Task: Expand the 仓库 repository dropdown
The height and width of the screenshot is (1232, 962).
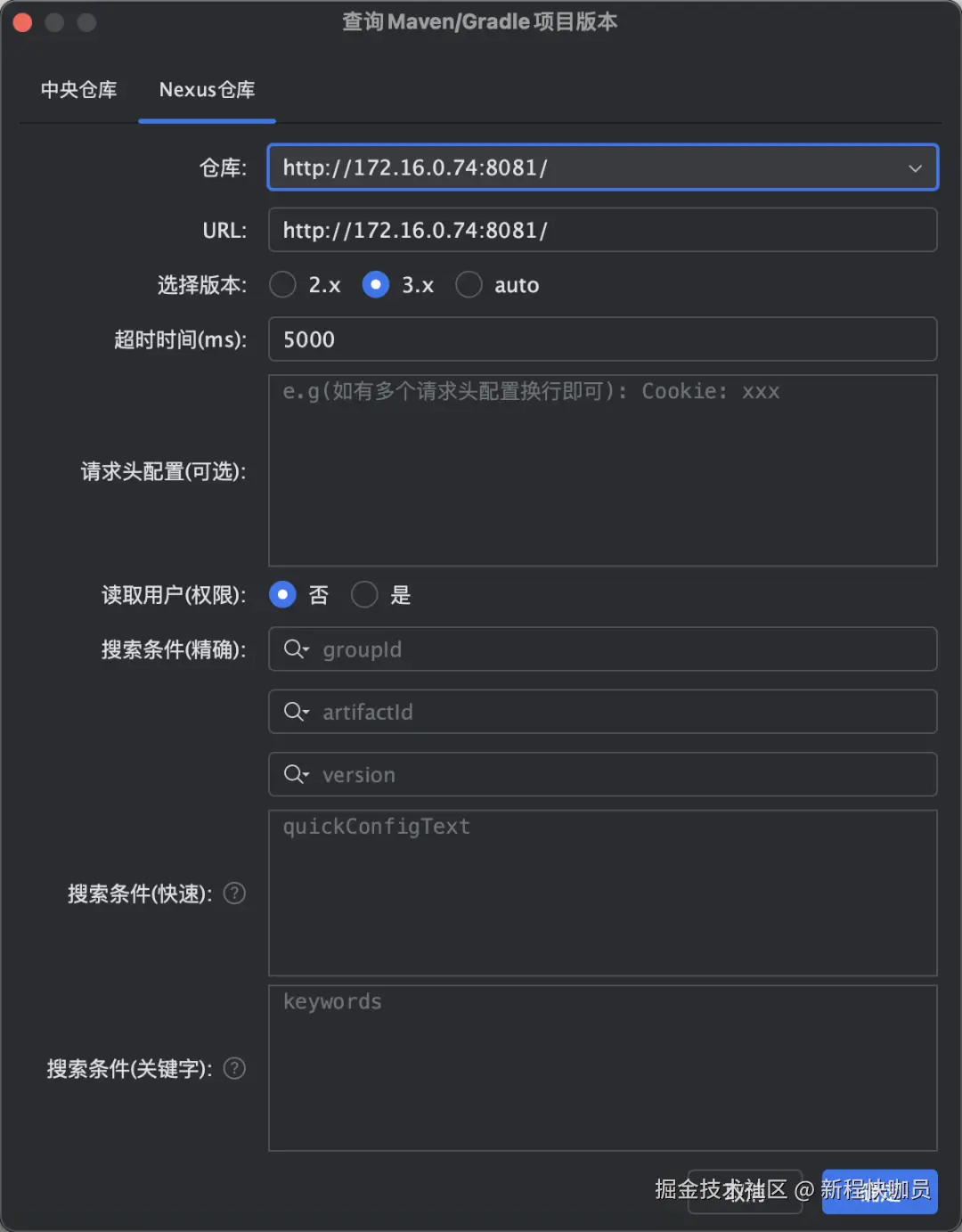Action: tap(915, 168)
